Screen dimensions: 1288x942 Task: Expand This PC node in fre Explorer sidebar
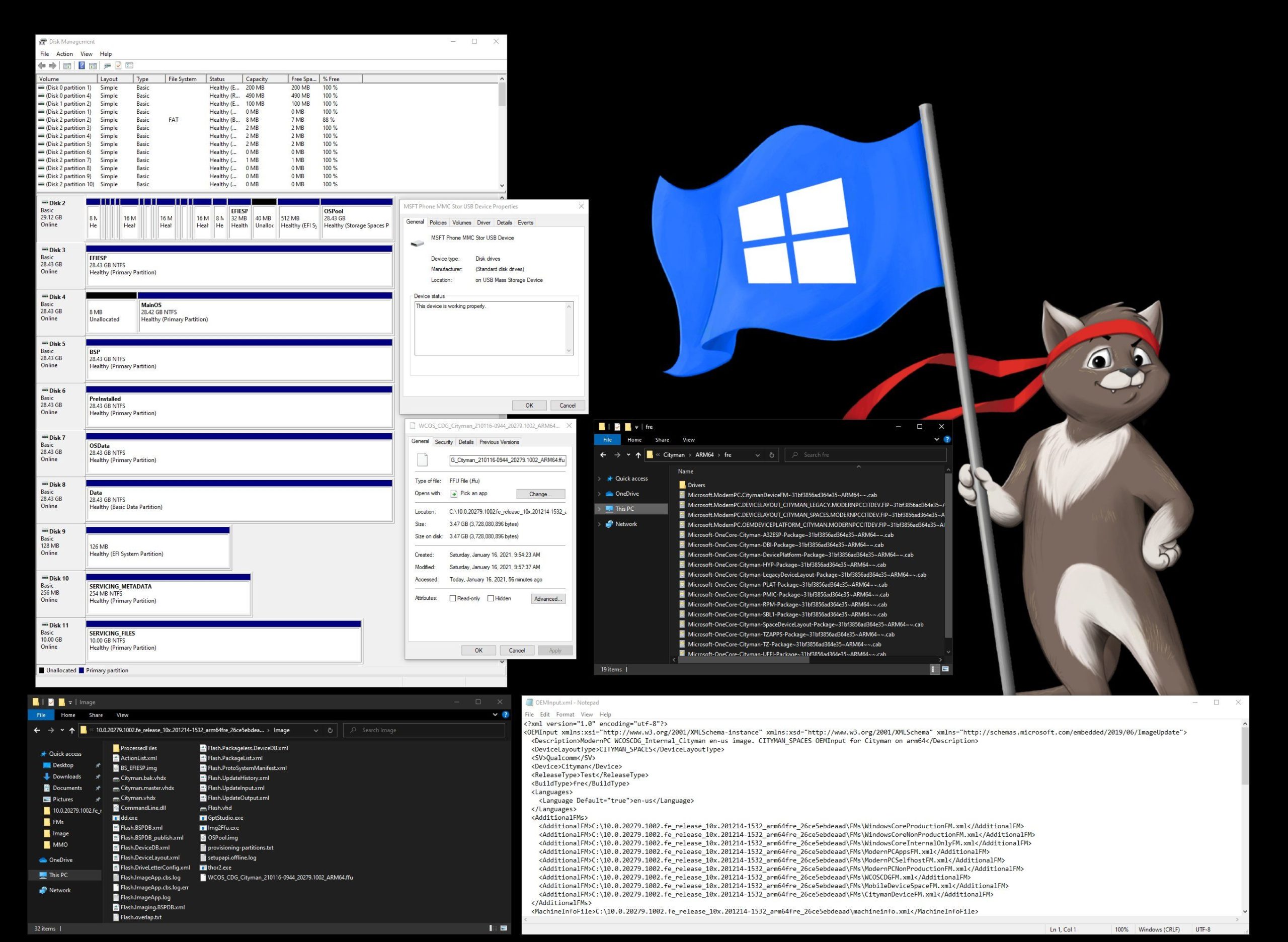coord(599,509)
